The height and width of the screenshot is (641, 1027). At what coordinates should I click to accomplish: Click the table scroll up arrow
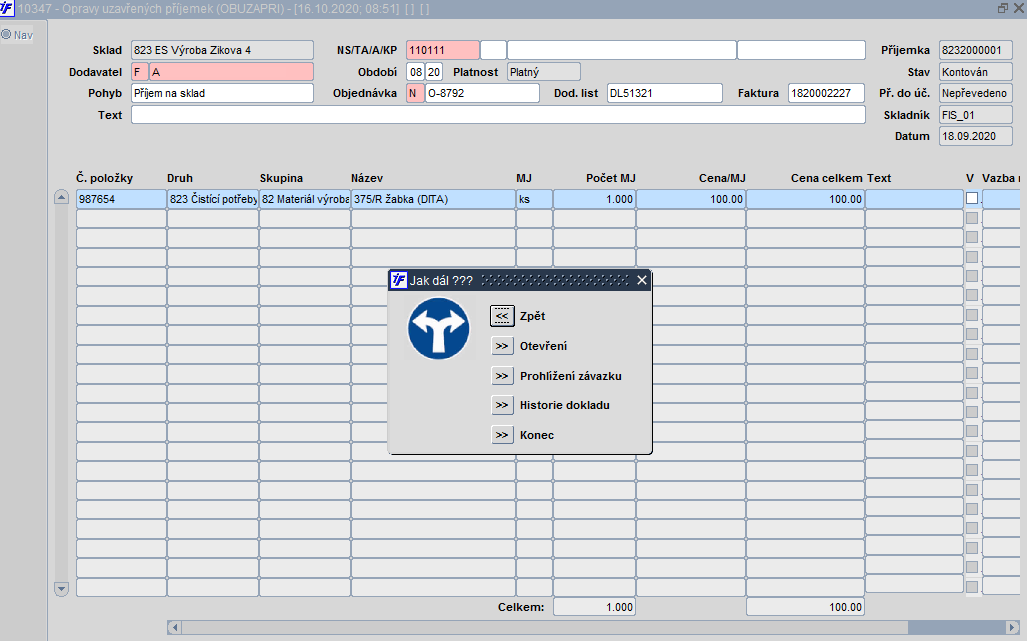61,197
